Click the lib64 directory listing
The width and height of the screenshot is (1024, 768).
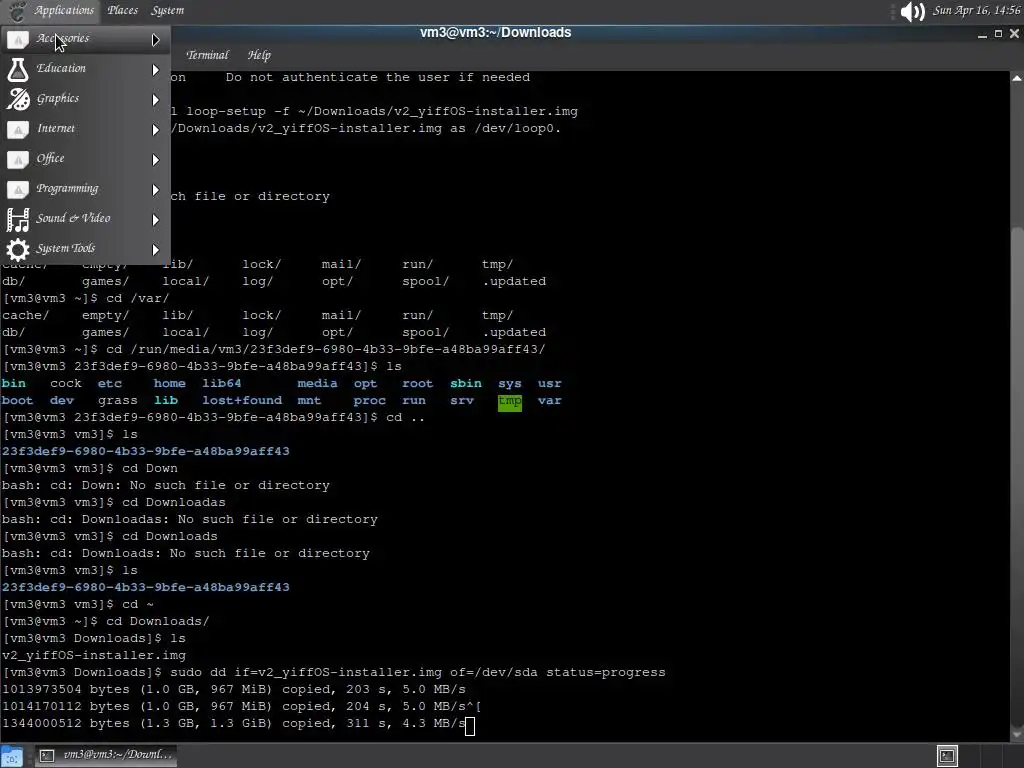click(221, 383)
